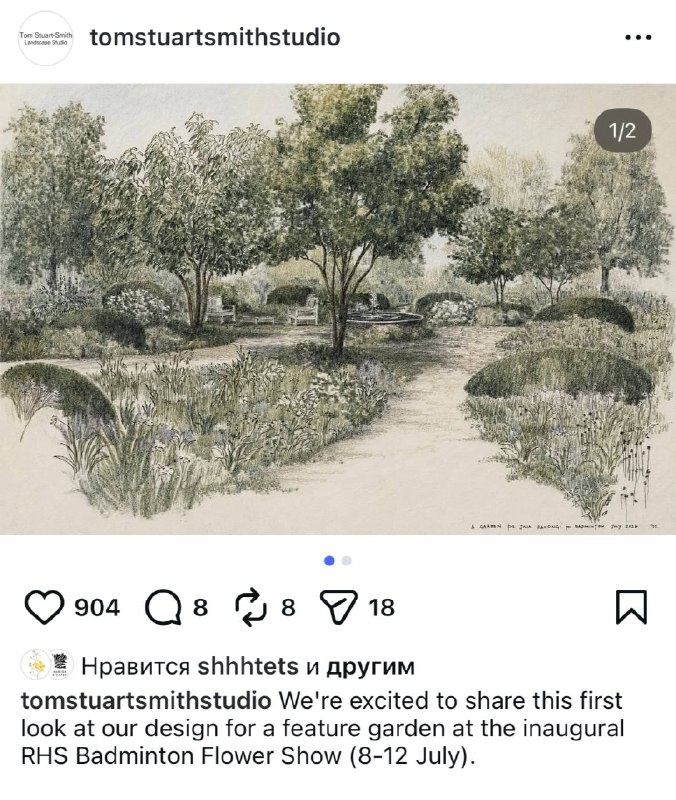Tap the 1/2 image counter badge

click(x=622, y=131)
